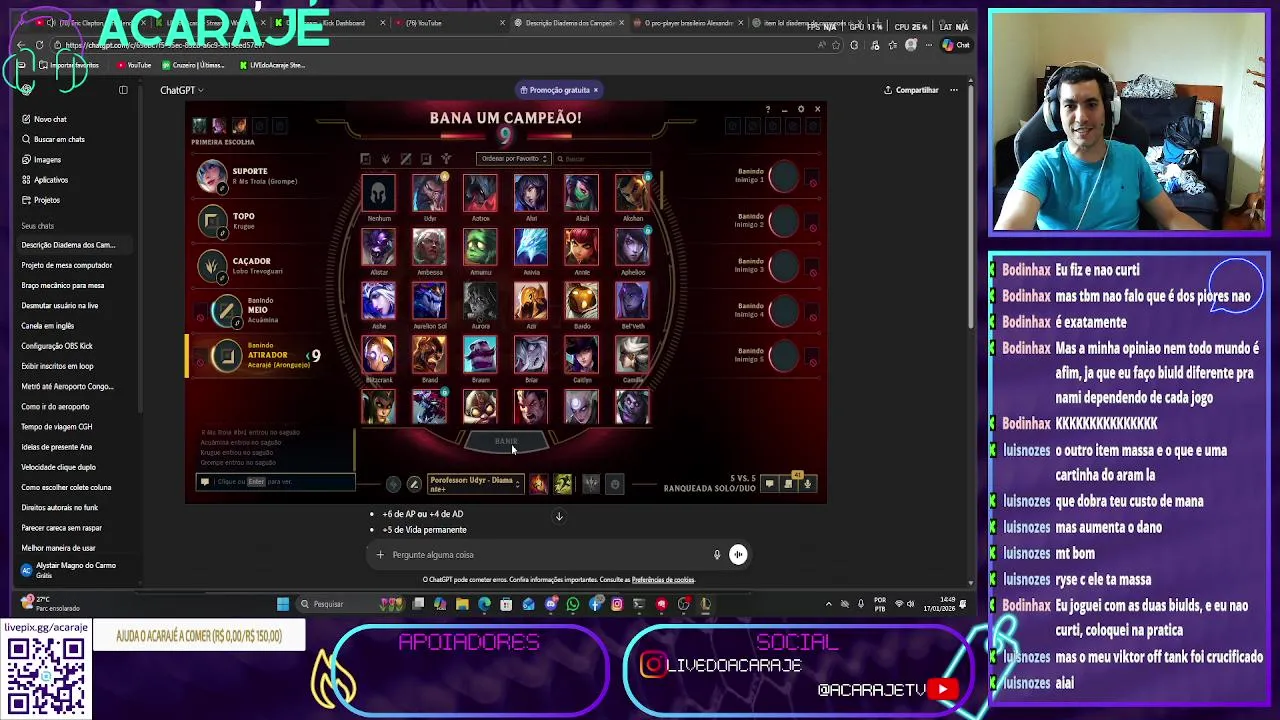
Task: Change the second summoner spell slot
Action: (x=563, y=484)
